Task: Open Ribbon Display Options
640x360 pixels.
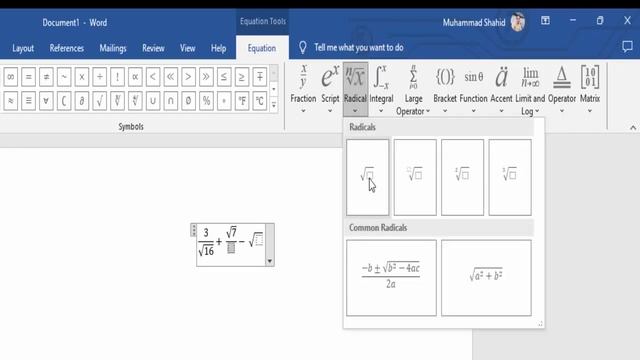Action: click(545, 20)
